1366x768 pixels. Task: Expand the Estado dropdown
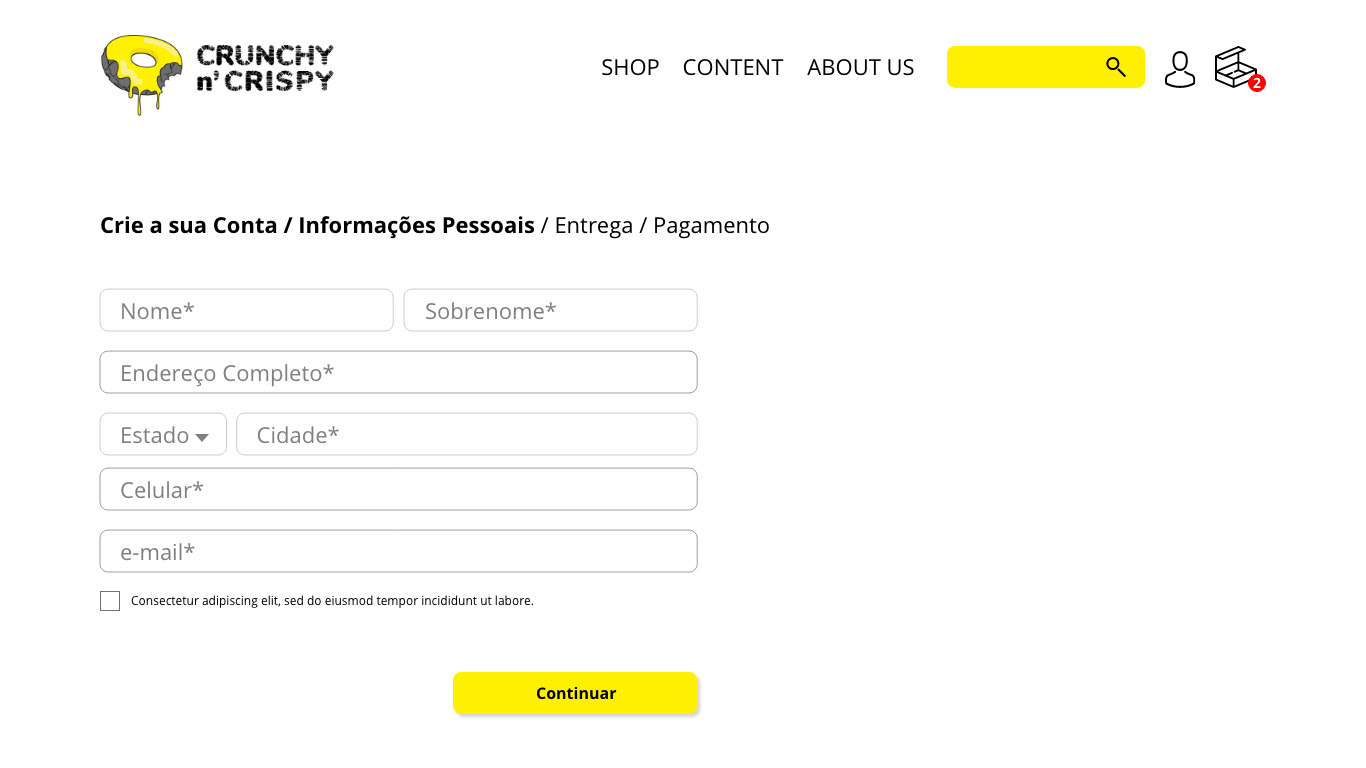coord(163,435)
